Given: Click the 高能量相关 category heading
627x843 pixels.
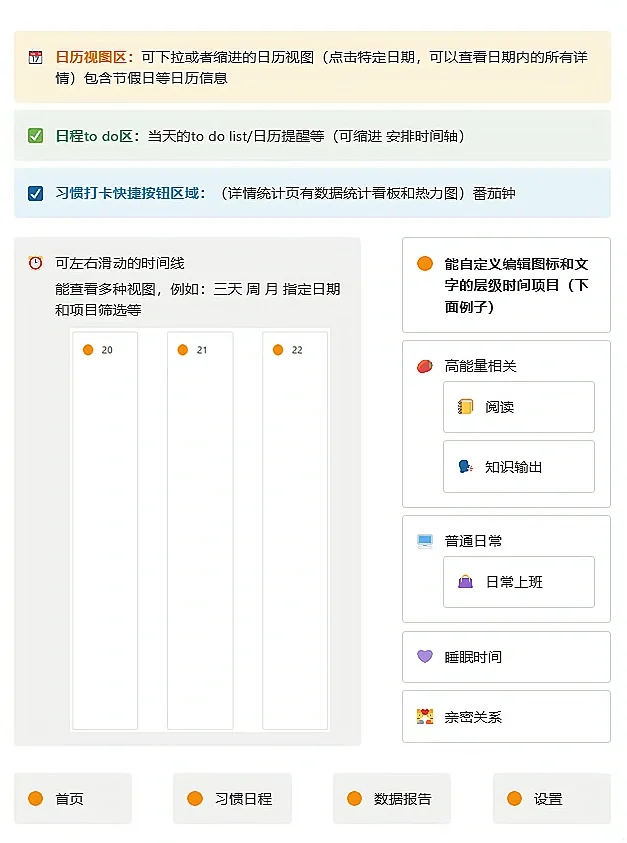Looking at the screenshot, I should pos(480,366).
